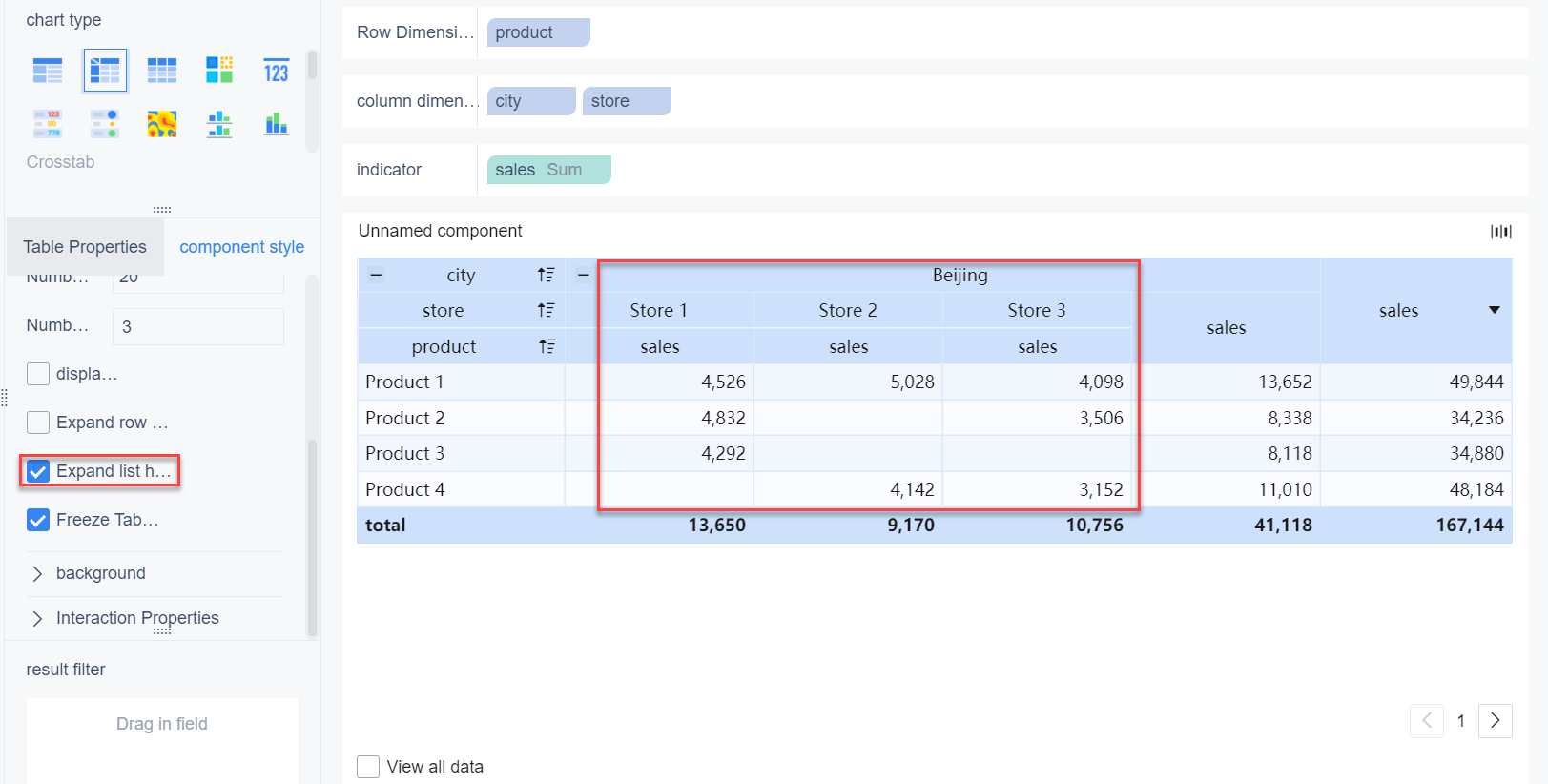Choose the plain grid table chart icon

162,71
